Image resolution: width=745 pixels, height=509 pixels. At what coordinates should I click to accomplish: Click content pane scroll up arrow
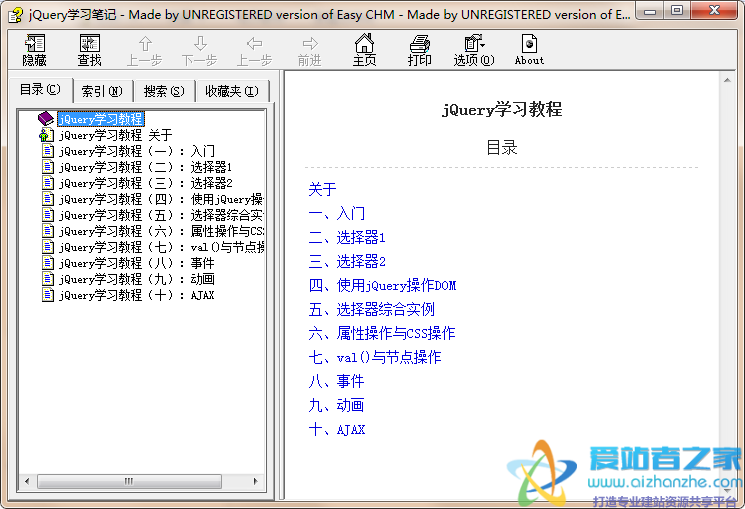[x=727, y=80]
